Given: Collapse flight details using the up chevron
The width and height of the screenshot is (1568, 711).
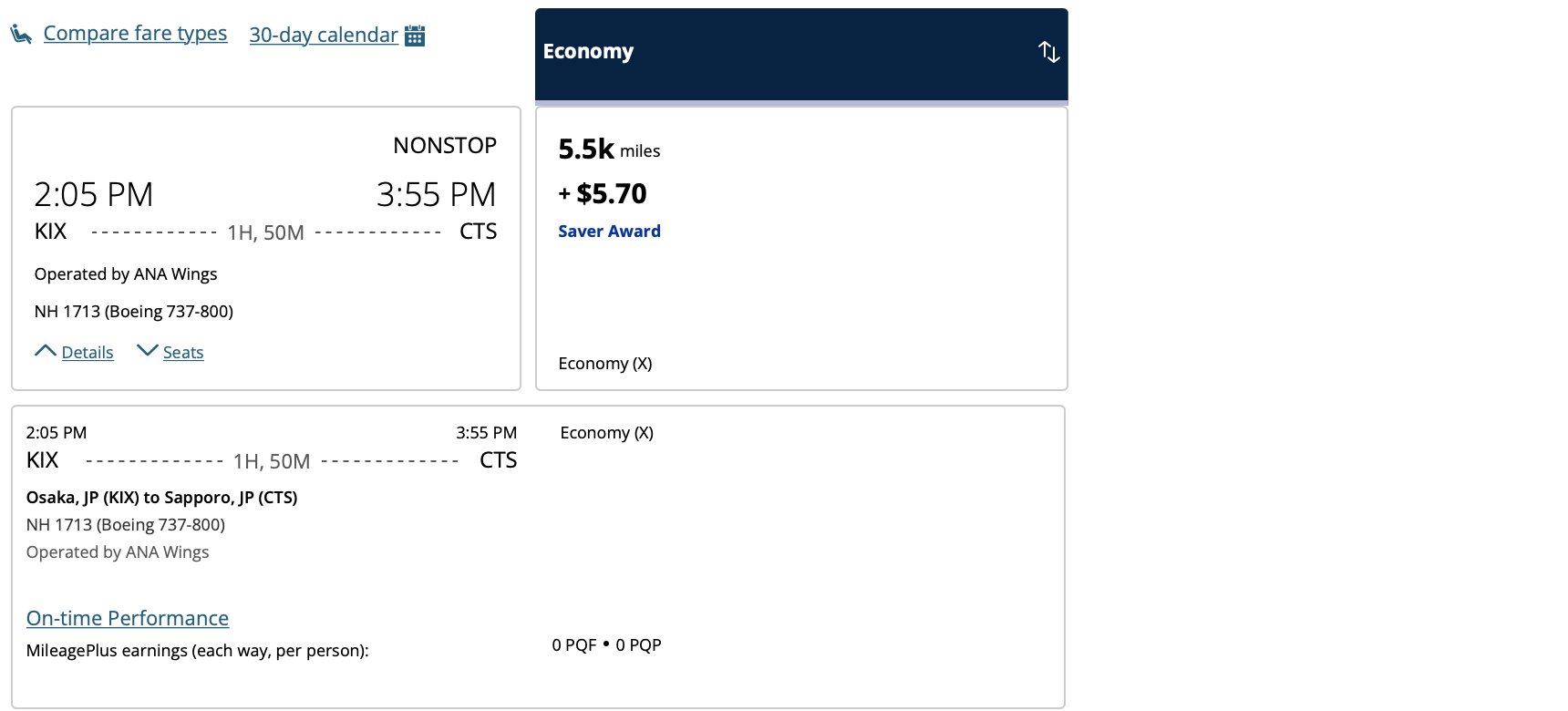Looking at the screenshot, I should point(46,350).
